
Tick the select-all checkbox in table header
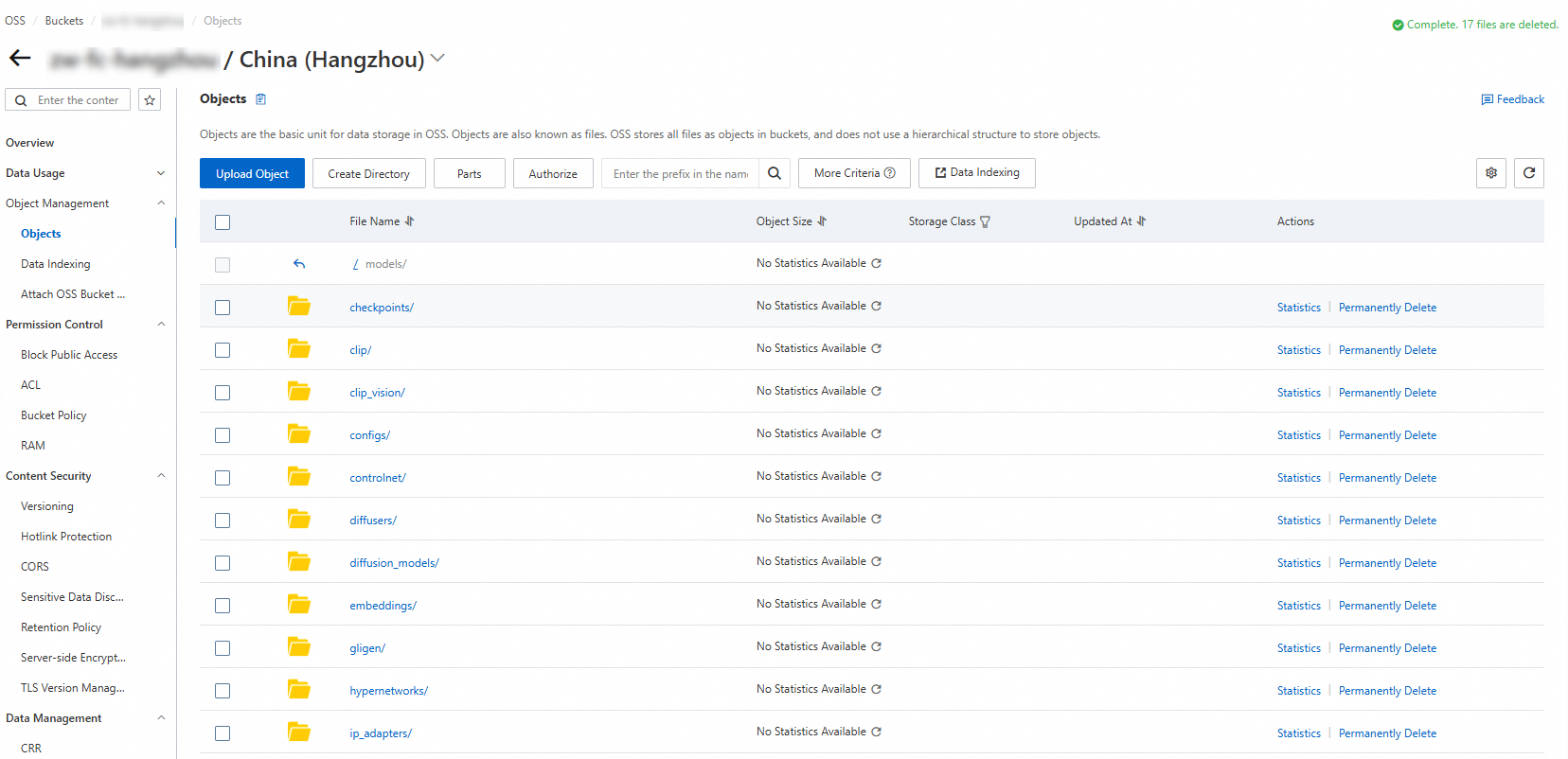(x=223, y=222)
